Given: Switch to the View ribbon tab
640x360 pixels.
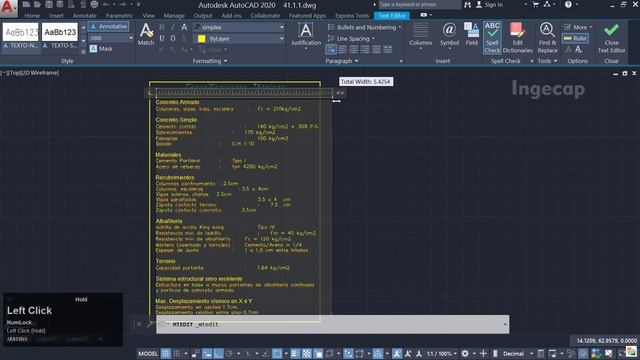Looking at the screenshot, I should pyautogui.click(x=149, y=16).
